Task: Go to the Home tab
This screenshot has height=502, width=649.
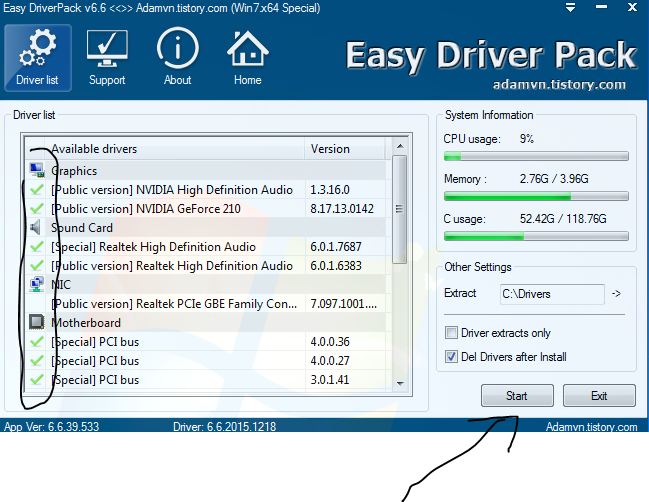Action: [248, 58]
